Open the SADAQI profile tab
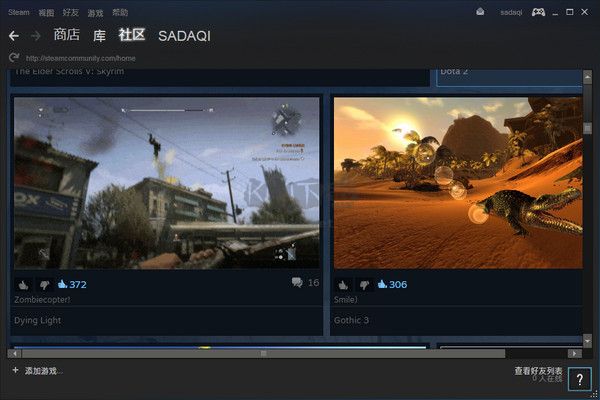This screenshot has width=600, height=400. pos(184,36)
